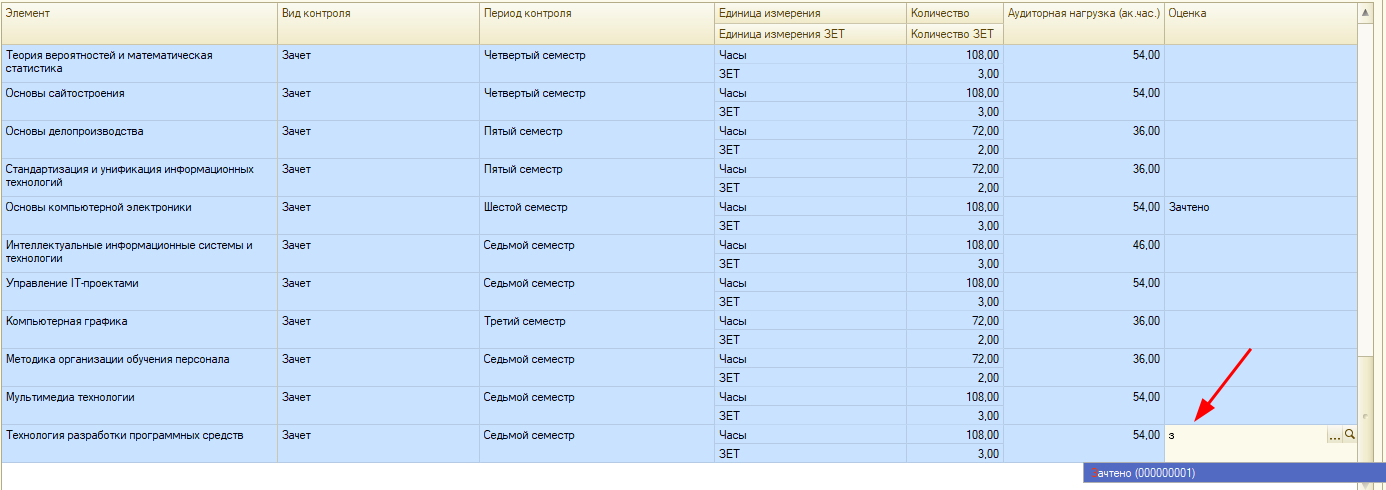Select the 'Управление IT-проектами' row

pos(72,283)
